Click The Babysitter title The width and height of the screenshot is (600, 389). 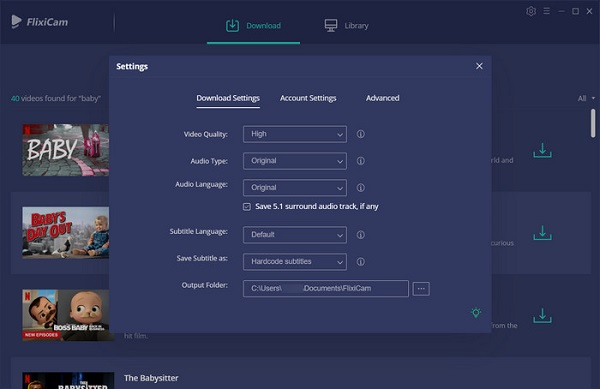coord(151,378)
